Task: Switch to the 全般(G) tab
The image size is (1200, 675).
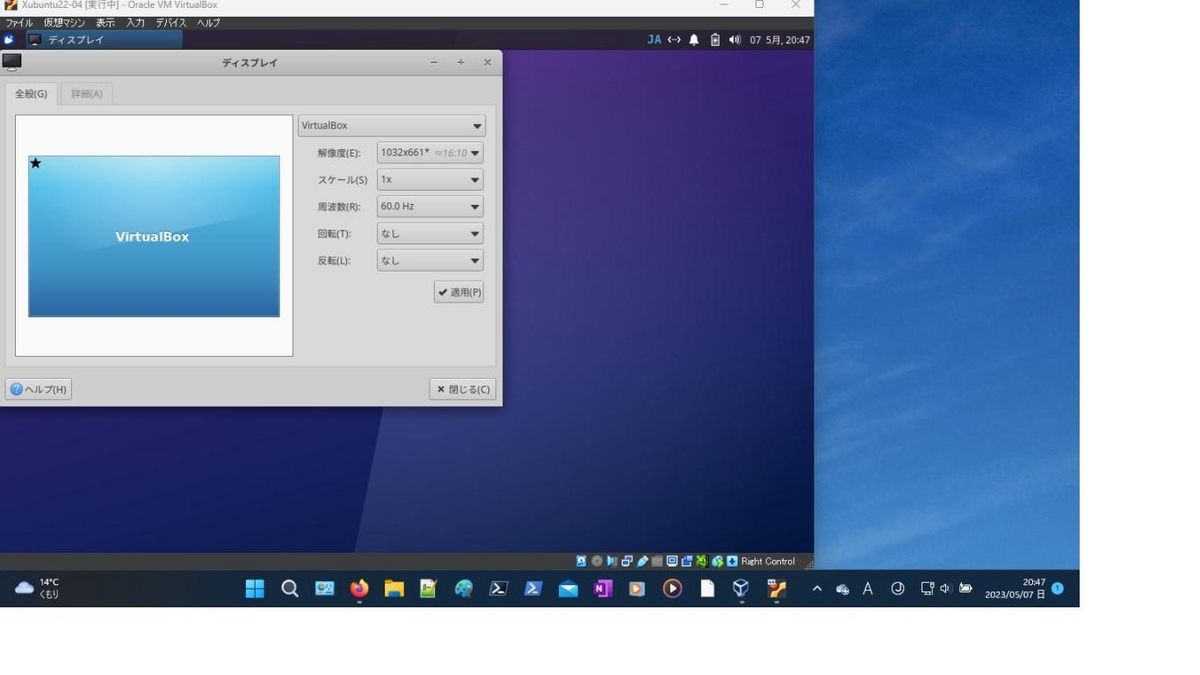Action: click(x=31, y=94)
